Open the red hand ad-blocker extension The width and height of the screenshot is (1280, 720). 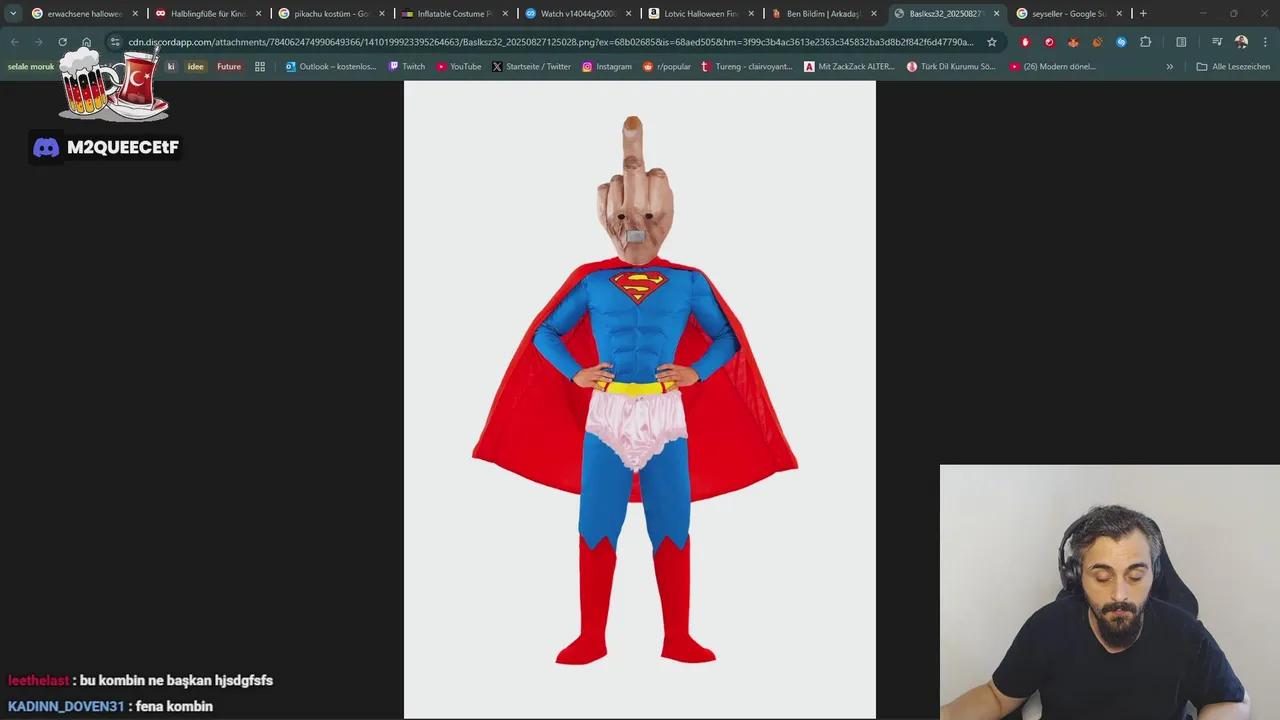[x=1025, y=42]
